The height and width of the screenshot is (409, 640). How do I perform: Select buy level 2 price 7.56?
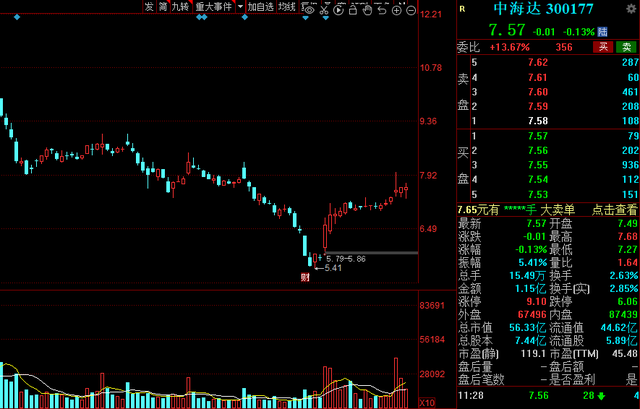coord(538,150)
